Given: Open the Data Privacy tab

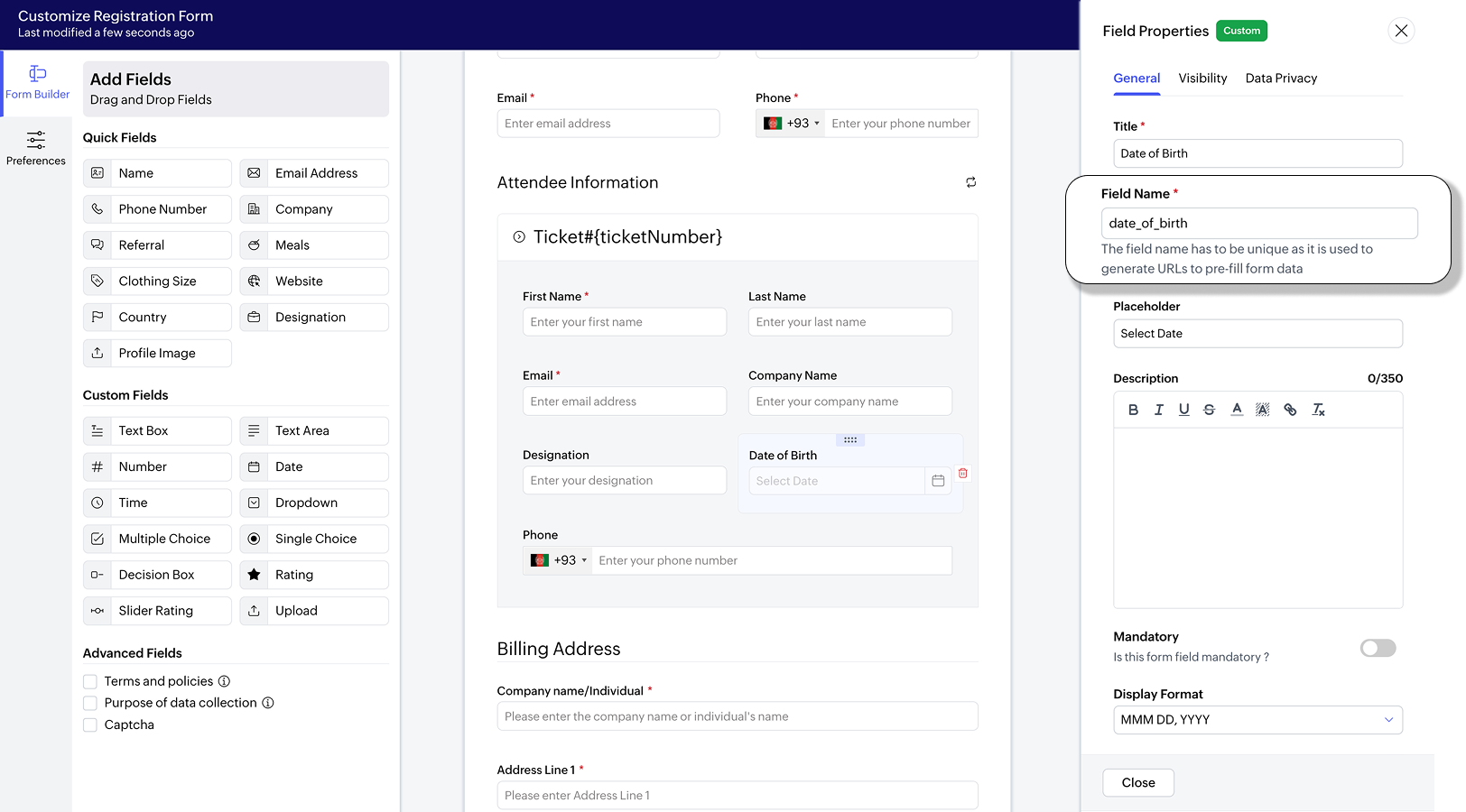Looking at the screenshot, I should [1281, 78].
